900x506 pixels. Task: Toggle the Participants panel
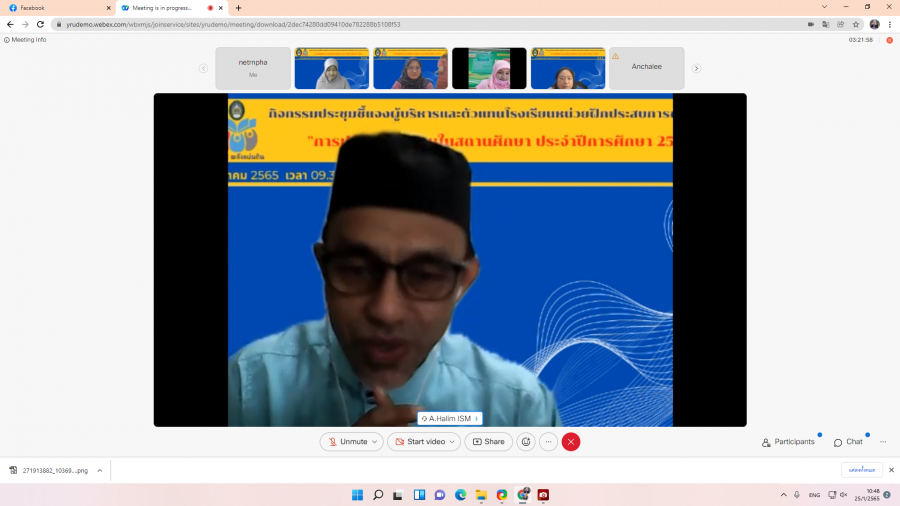point(788,442)
